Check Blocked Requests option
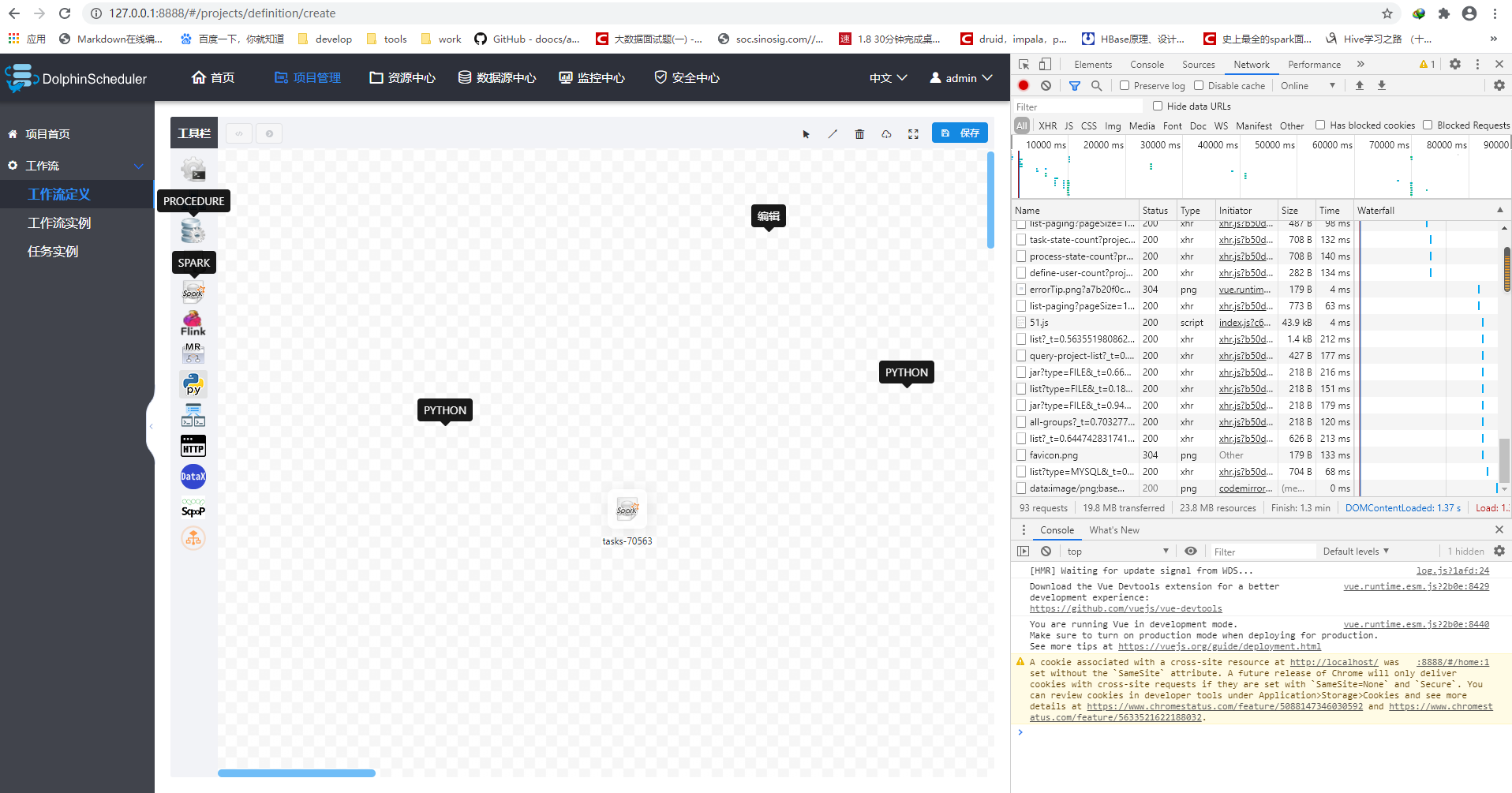This screenshot has height=793, width=1512. [x=1428, y=125]
